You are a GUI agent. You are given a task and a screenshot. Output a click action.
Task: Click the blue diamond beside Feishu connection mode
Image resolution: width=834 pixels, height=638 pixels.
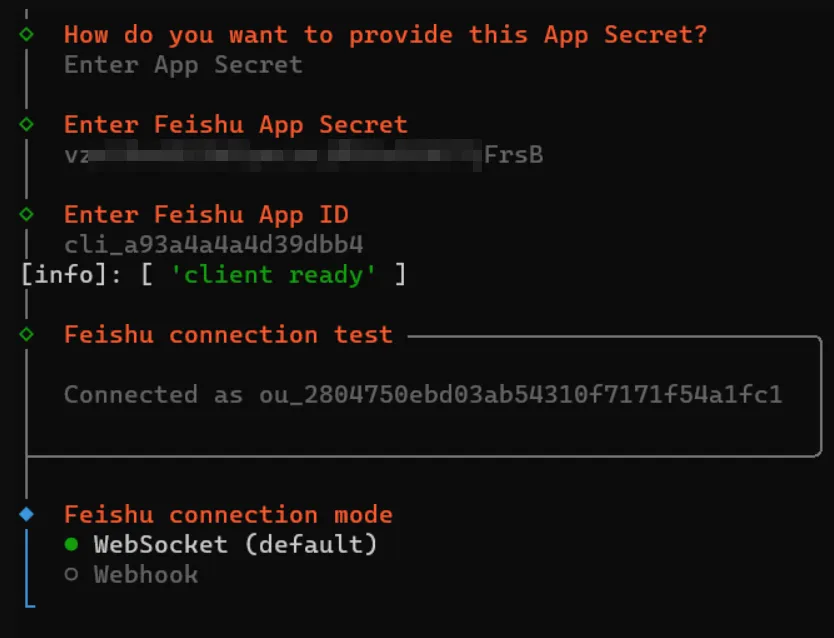coord(26,514)
